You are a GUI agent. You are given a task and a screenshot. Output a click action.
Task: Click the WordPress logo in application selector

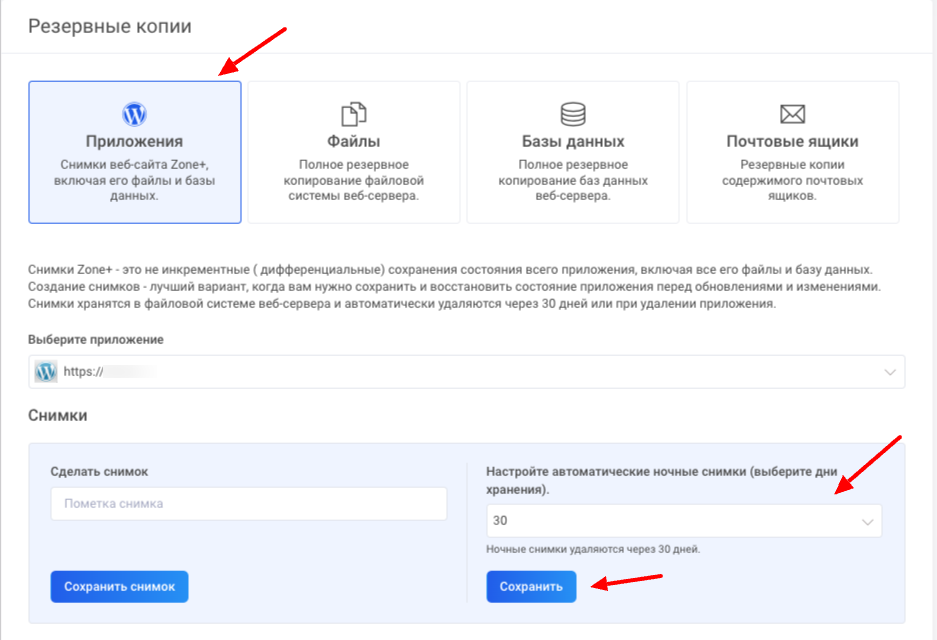tap(46, 372)
